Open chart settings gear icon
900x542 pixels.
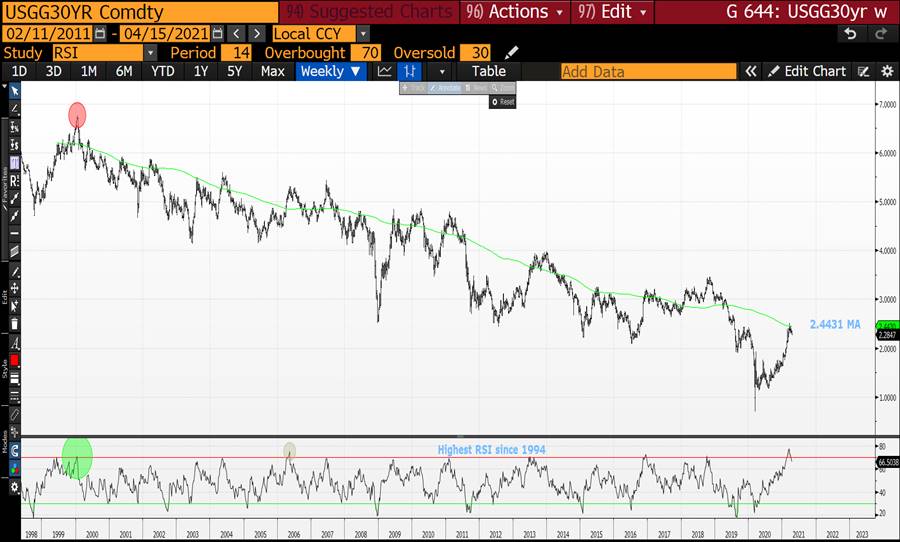(x=887, y=71)
